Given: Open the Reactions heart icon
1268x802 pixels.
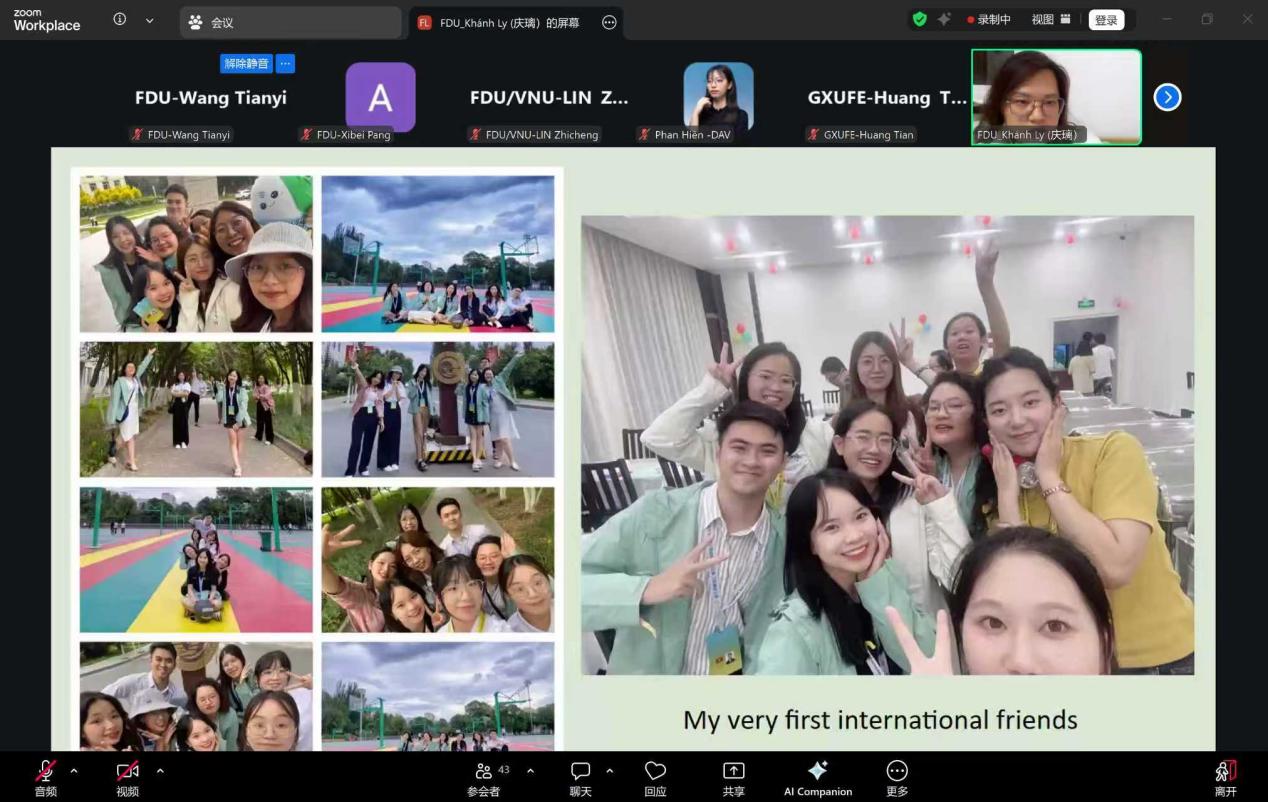Looking at the screenshot, I should 655,771.
